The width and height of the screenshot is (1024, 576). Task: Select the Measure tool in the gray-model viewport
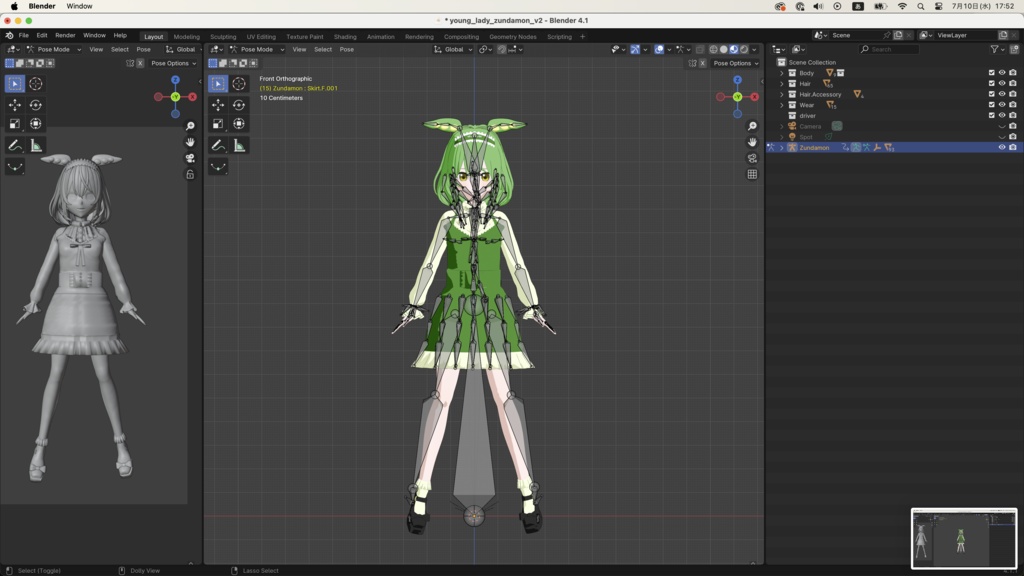(36, 146)
